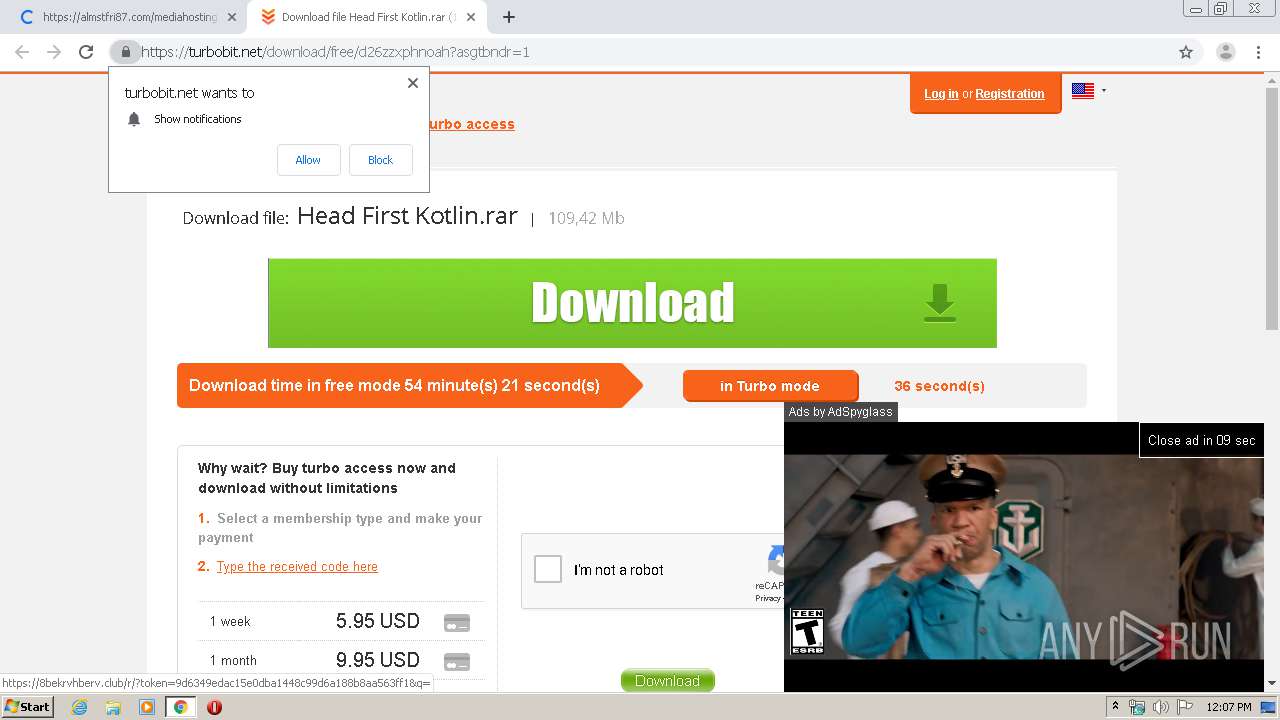Click the Ads by AdSpyglass label
Screen dimensions: 1280x720
pyautogui.click(x=840, y=412)
